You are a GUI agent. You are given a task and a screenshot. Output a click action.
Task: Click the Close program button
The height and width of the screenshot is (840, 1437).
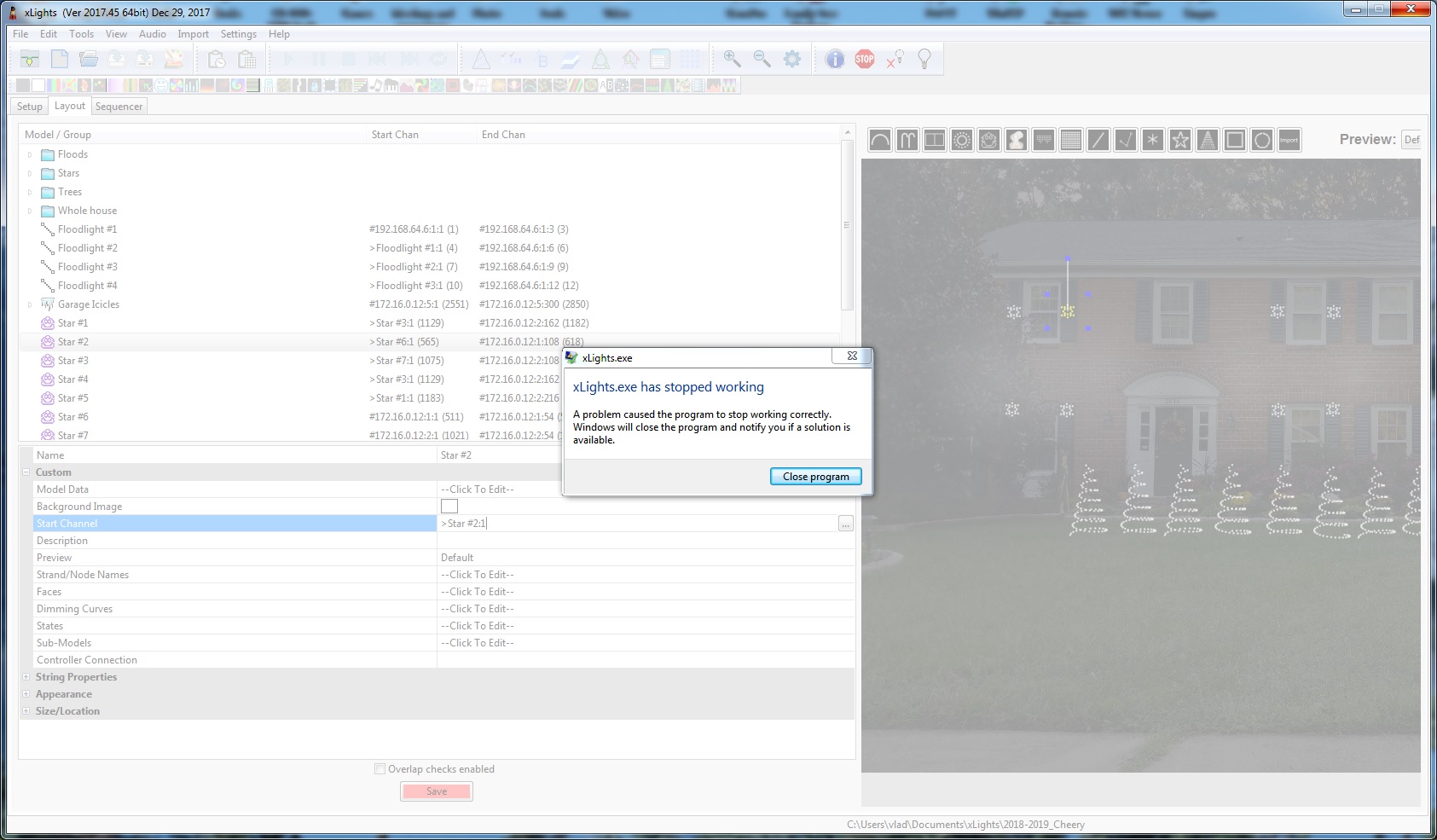(815, 476)
